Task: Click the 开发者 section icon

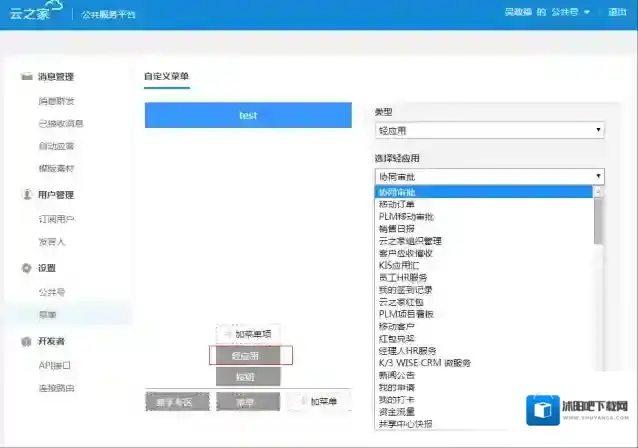Action: pos(27,342)
